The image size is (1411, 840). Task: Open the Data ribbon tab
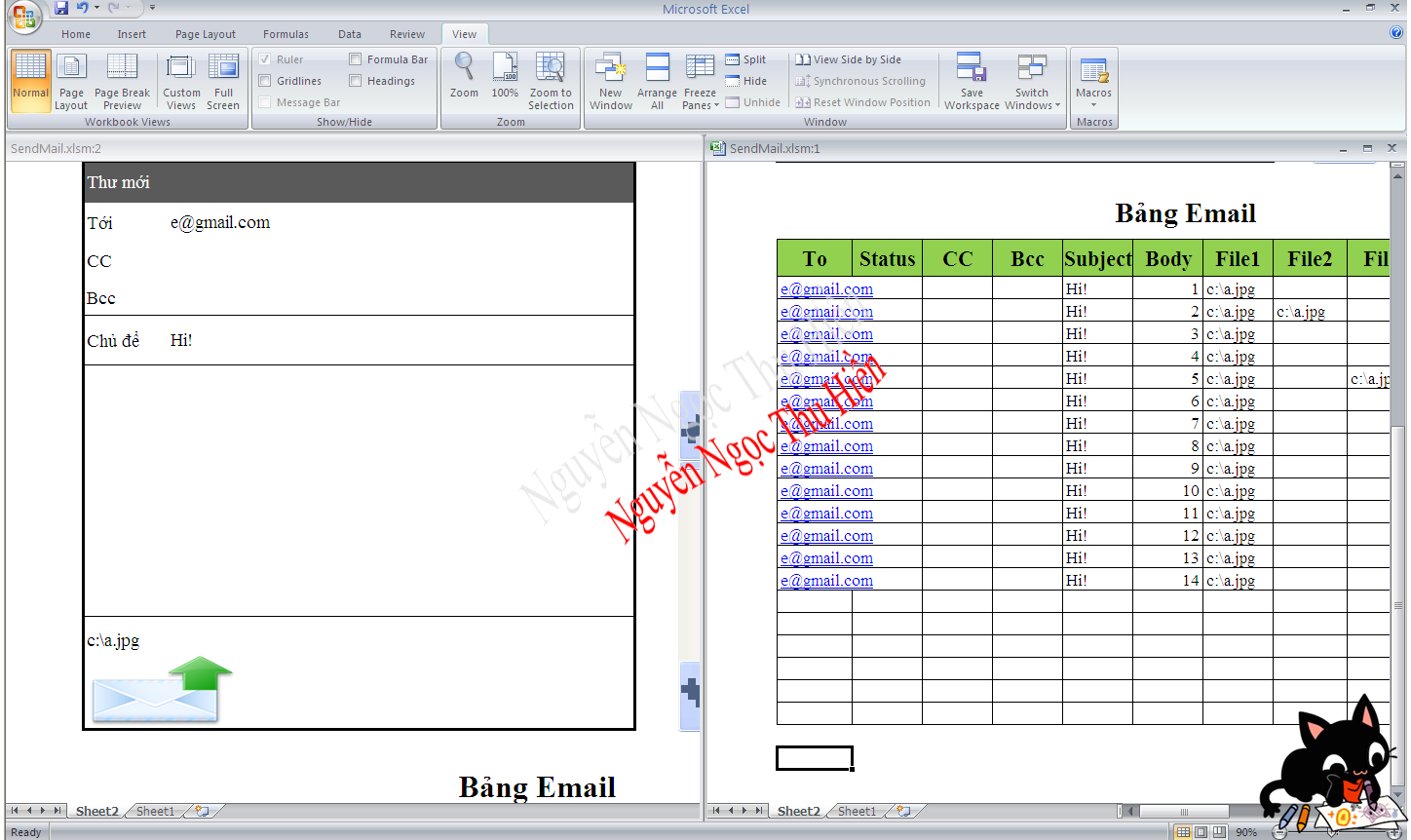(x=350, y=34)
